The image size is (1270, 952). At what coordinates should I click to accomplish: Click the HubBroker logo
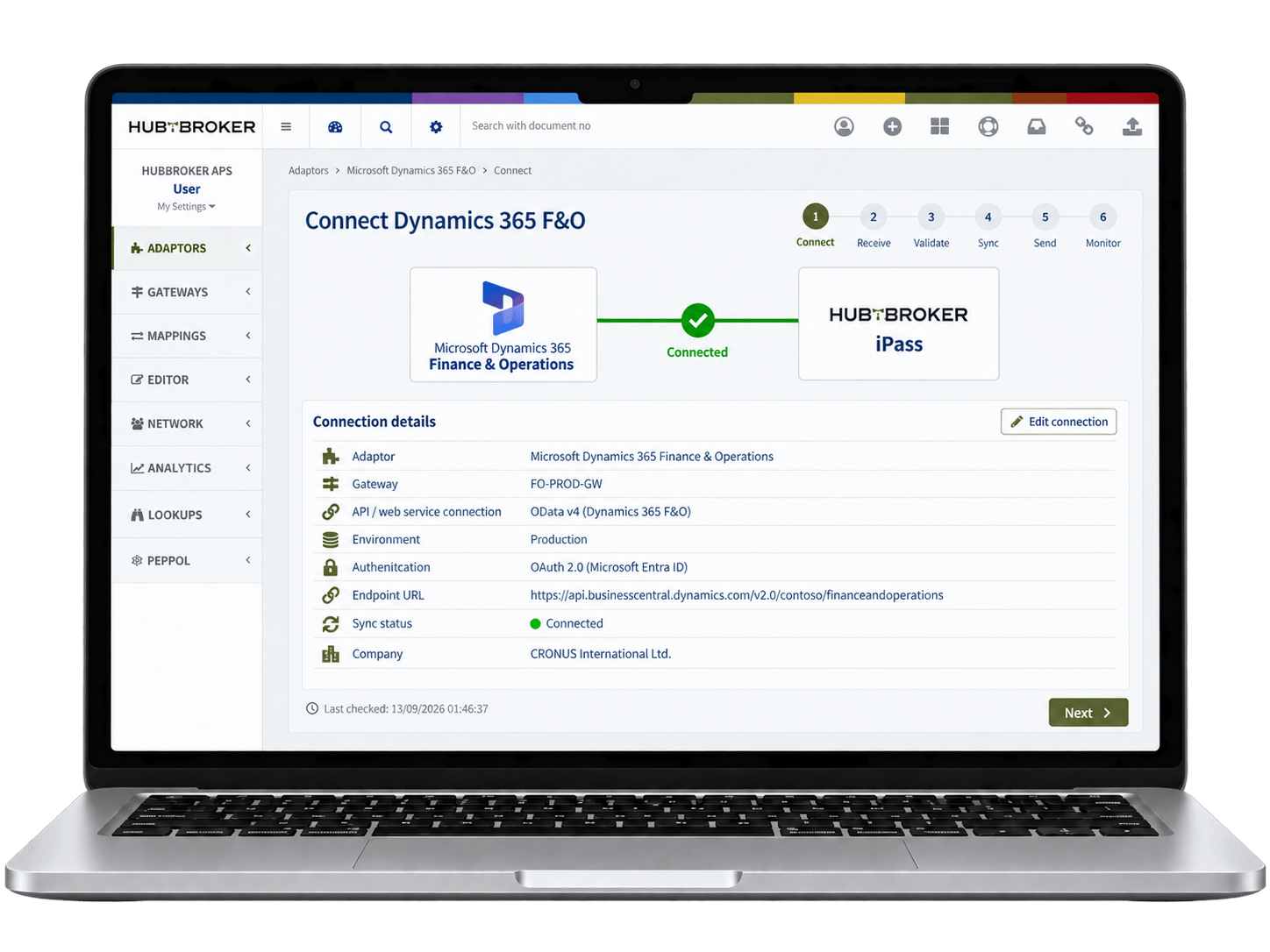pyautogui.click(x=192, y=126)
